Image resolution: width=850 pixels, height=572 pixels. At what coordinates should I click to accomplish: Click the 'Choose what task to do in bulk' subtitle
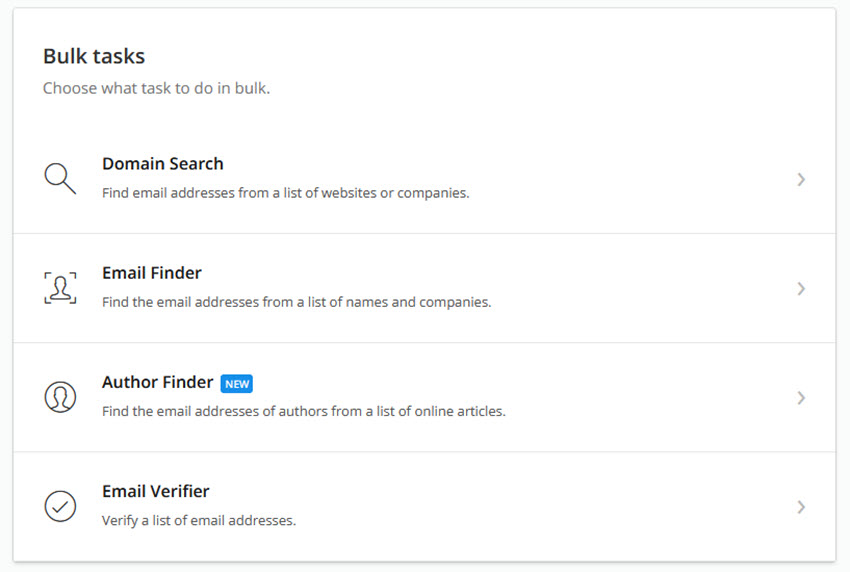[x=156, y=88]
